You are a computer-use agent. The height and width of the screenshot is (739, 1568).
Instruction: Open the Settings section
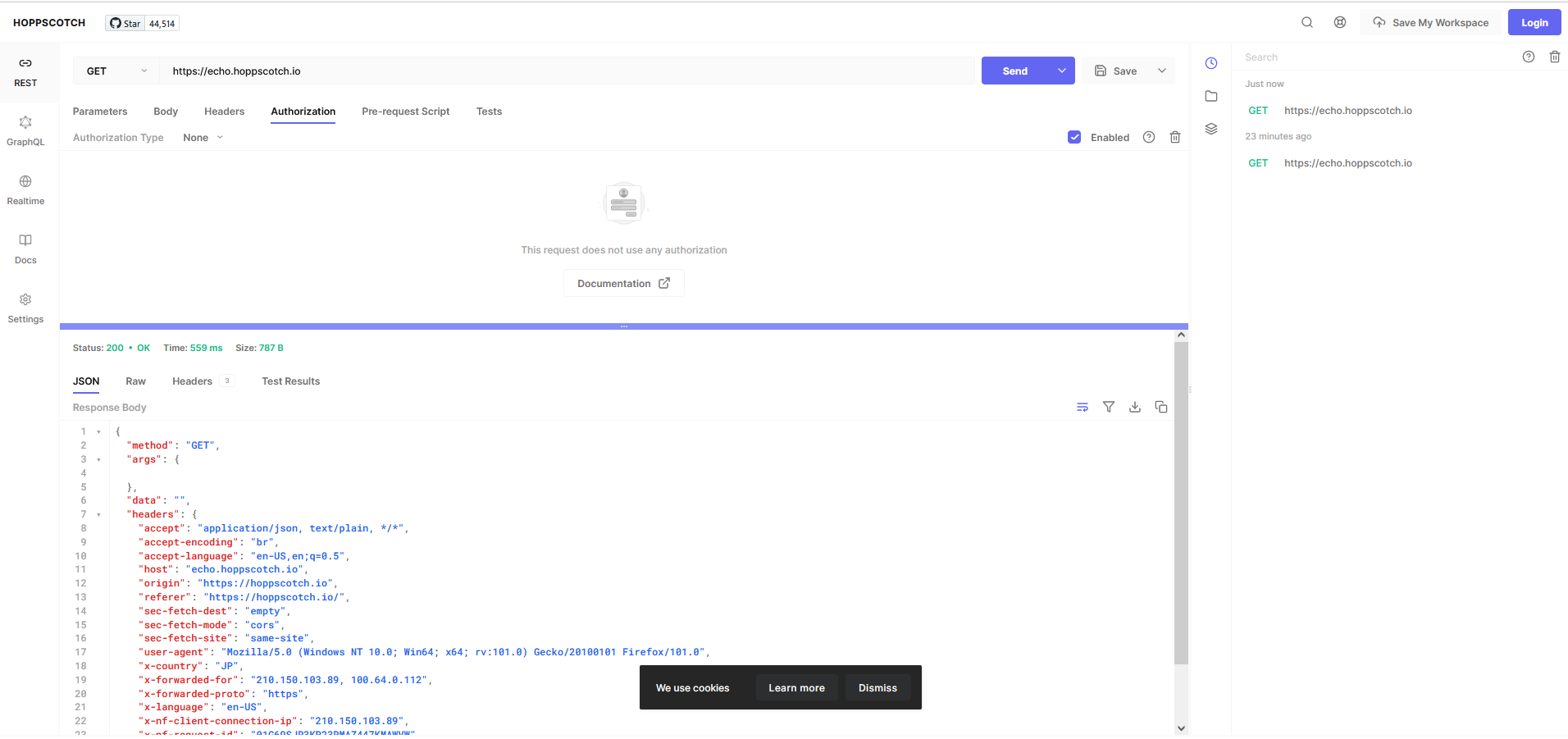coord(25,308)
